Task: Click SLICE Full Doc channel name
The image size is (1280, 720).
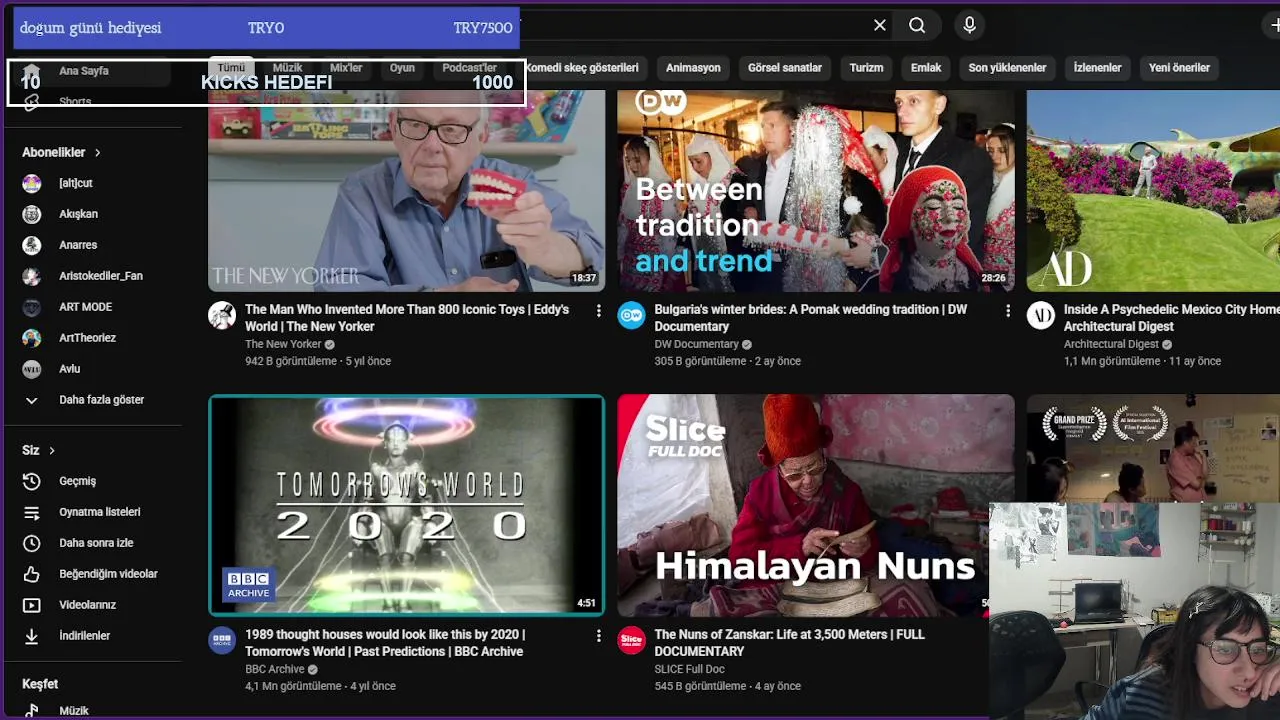Action: click(x=689, y=669)
